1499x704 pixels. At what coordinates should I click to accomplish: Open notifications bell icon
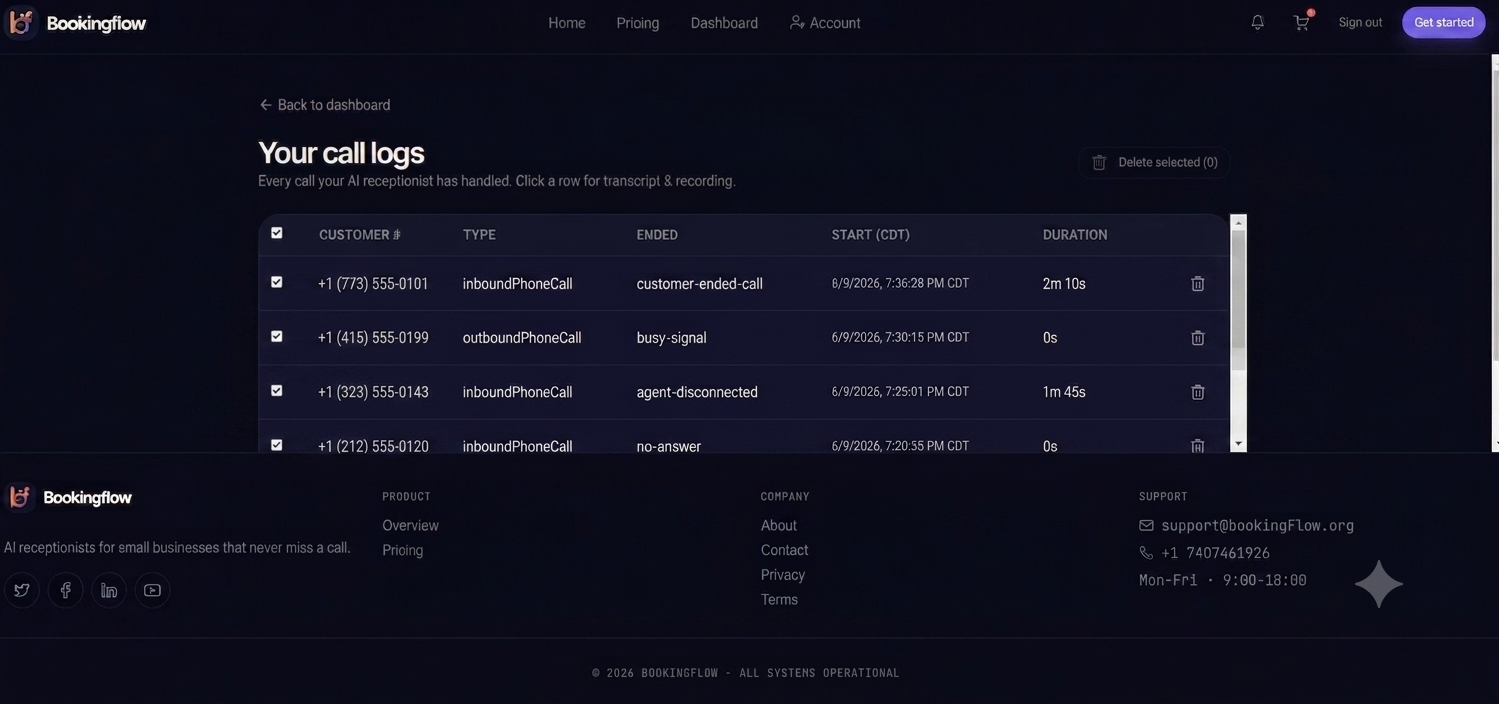(1257, 22)
